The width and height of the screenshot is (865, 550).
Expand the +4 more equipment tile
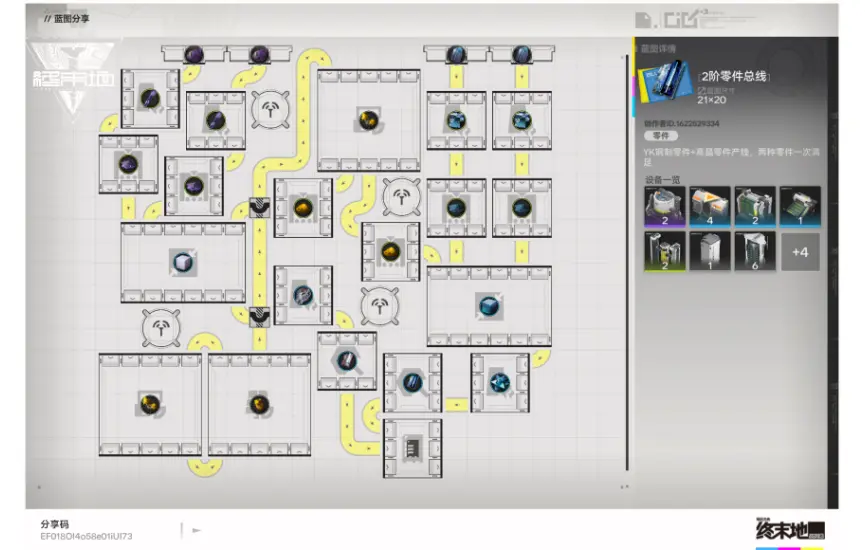(x=800, y=252)
